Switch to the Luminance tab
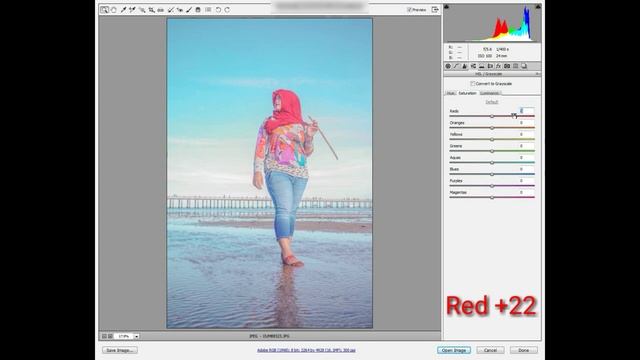The height and width of the screenshot is (360, 640). (489, 93)
